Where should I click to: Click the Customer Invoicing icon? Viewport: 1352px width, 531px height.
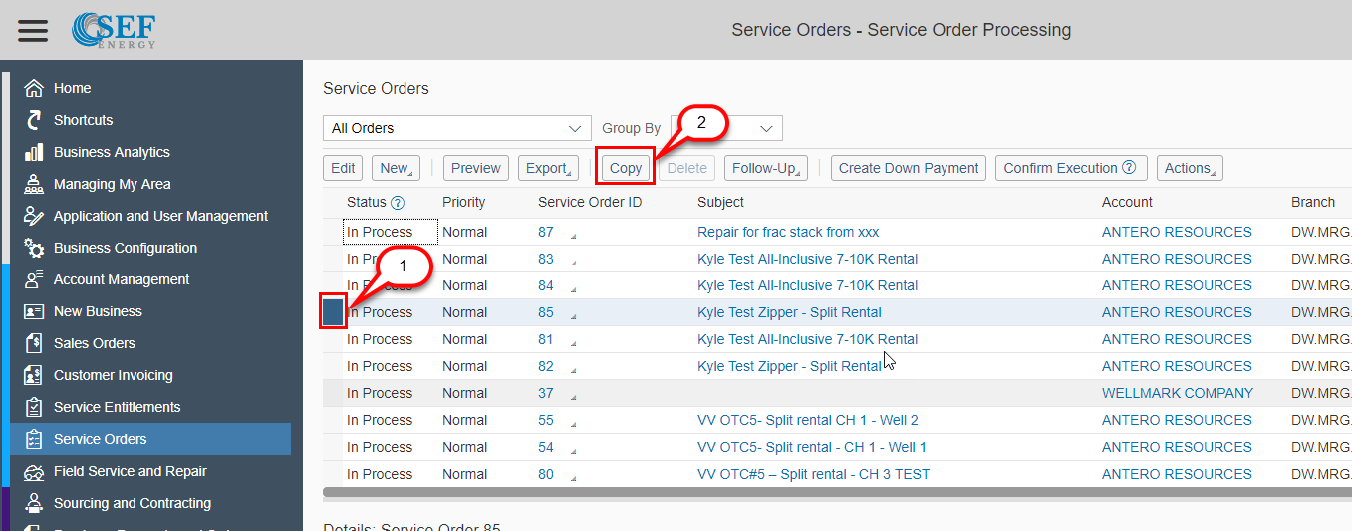(x=34, y=375)
